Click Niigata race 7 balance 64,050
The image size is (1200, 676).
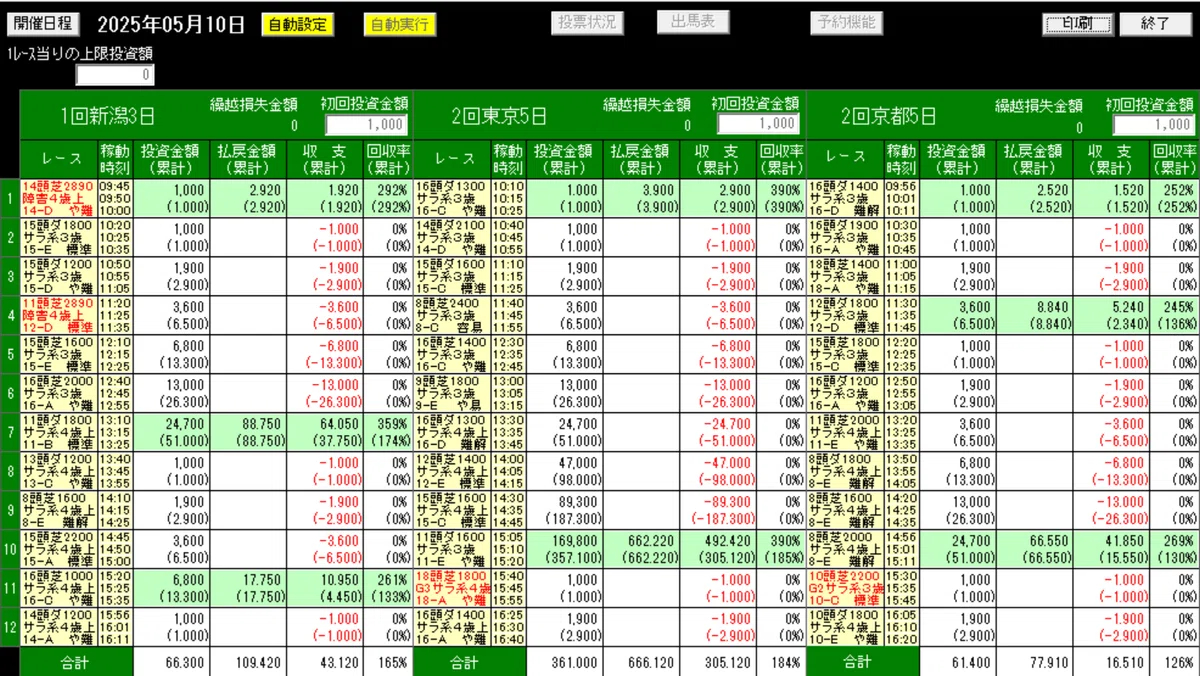(x=338, y=424)
